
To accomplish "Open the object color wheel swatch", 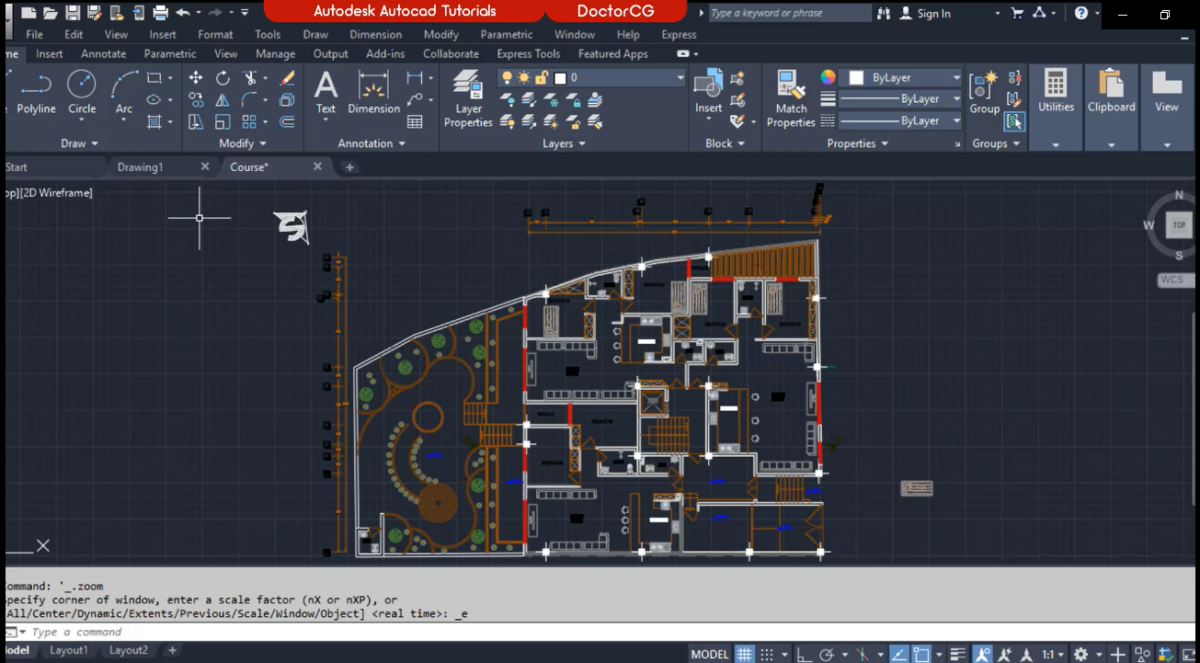I will coord(828,77).
